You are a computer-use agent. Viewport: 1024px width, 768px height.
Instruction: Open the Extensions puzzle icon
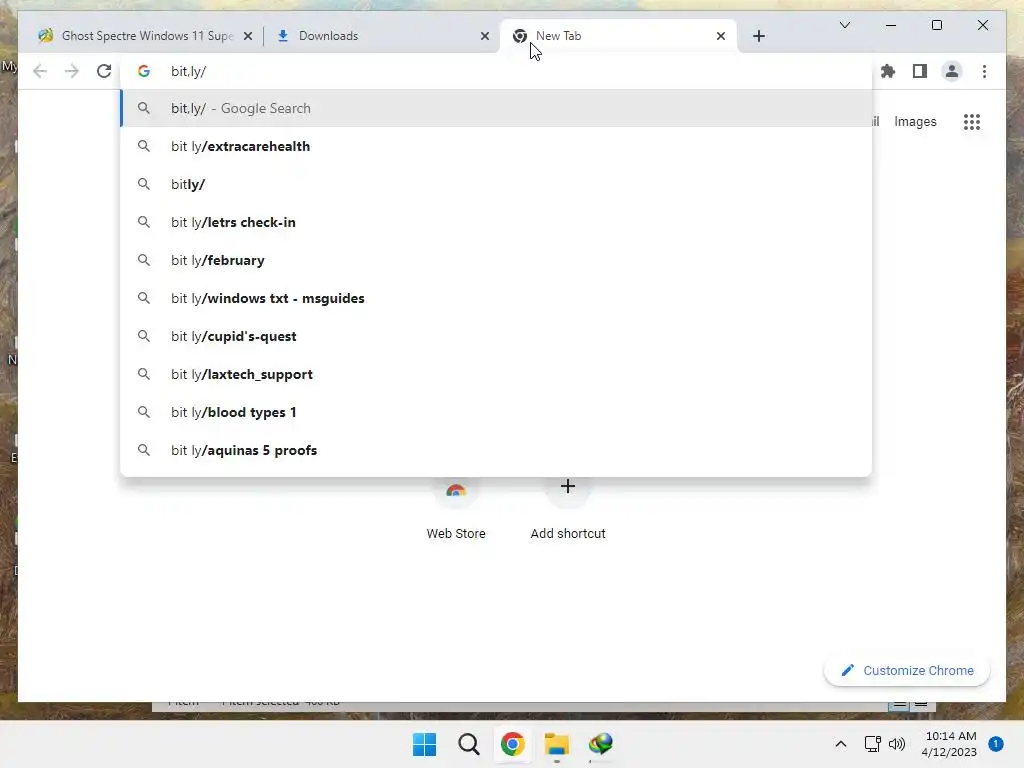tap(888, 71)
